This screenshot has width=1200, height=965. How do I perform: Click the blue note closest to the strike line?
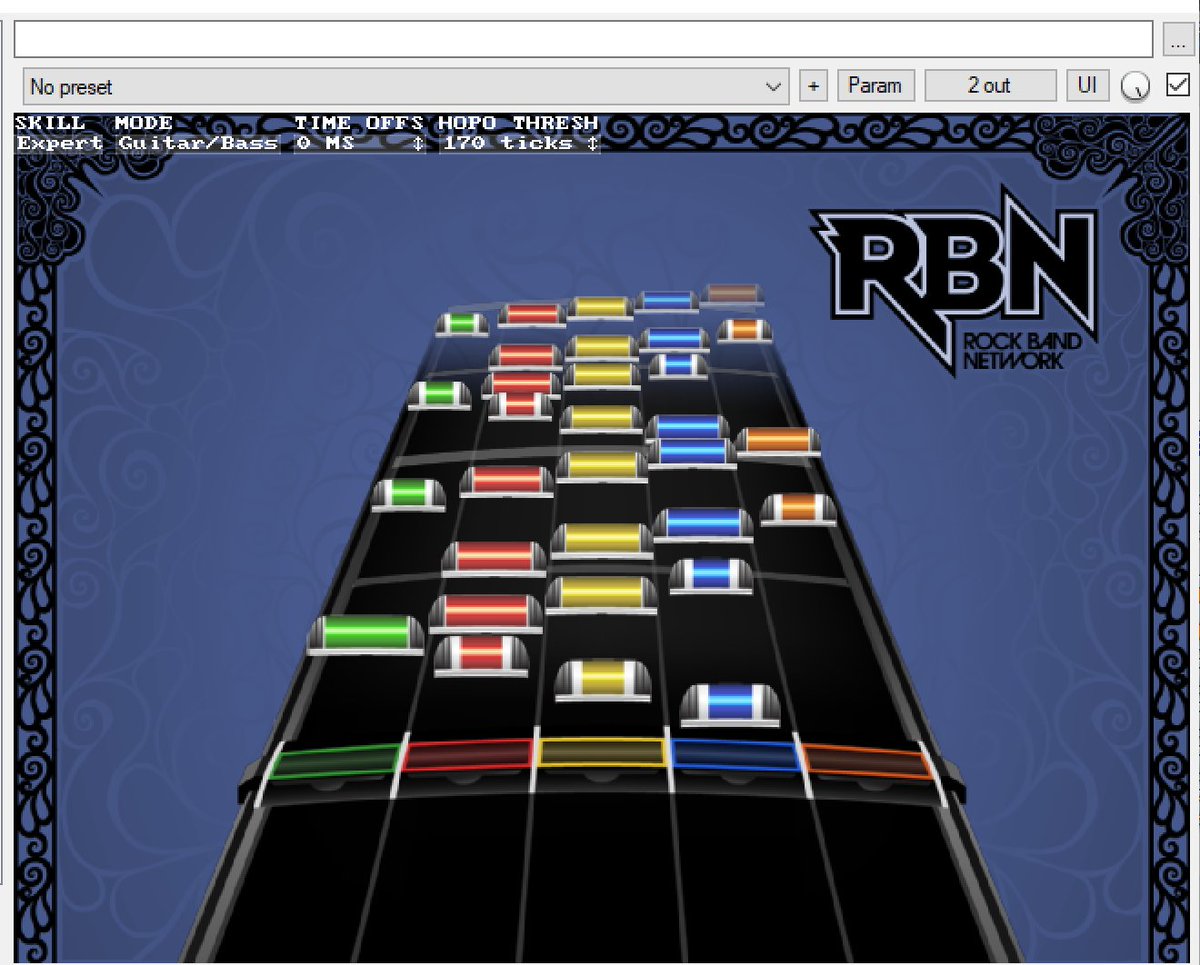(730, 704)
